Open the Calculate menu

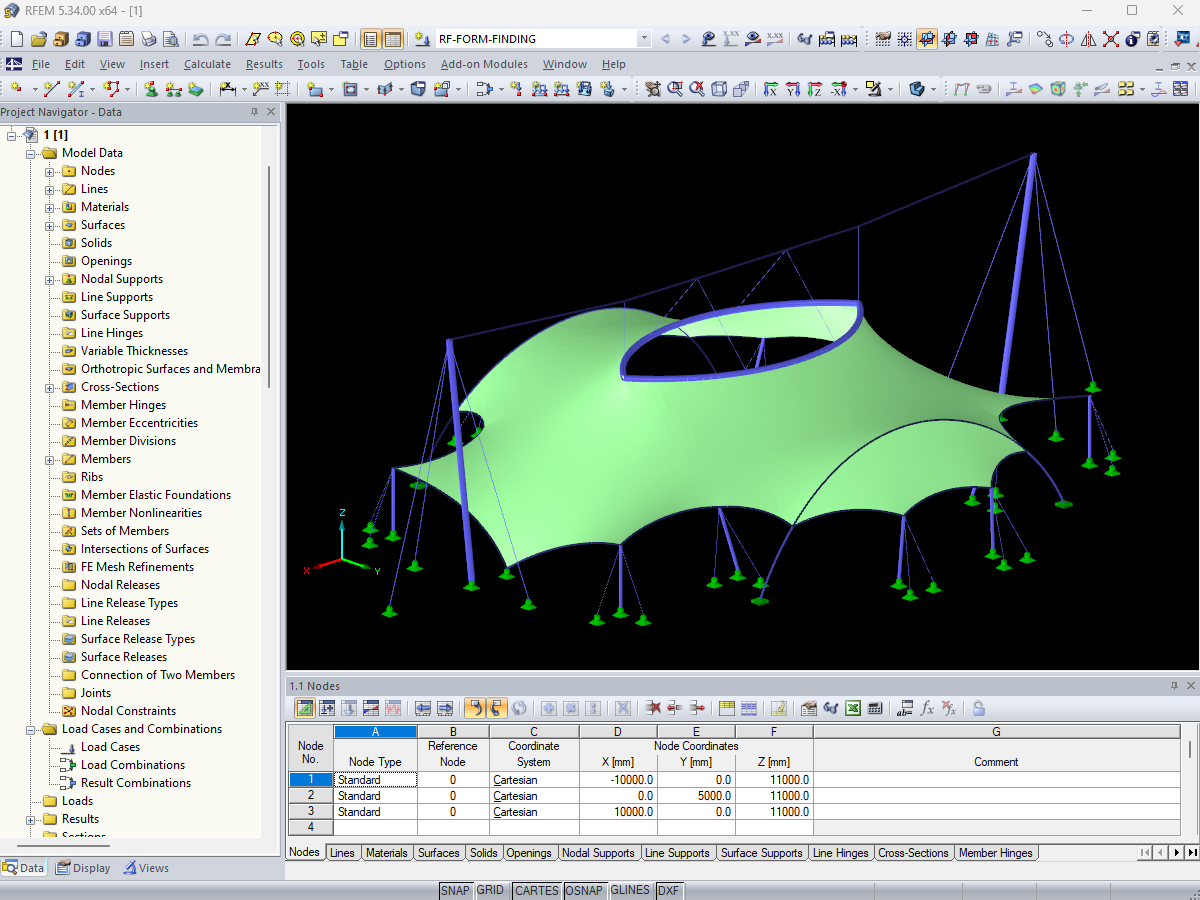[207, 64]
